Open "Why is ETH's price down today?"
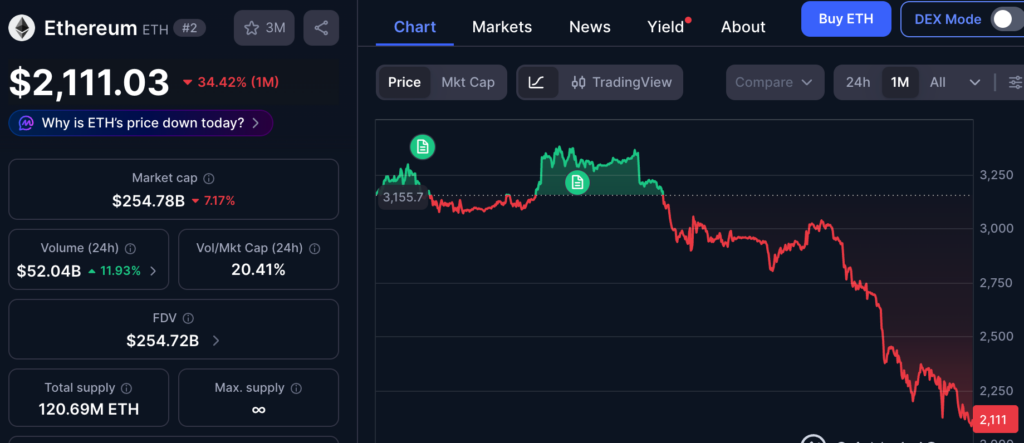The width and height of the screenshot is (1024, 443). tap(141, 123)
